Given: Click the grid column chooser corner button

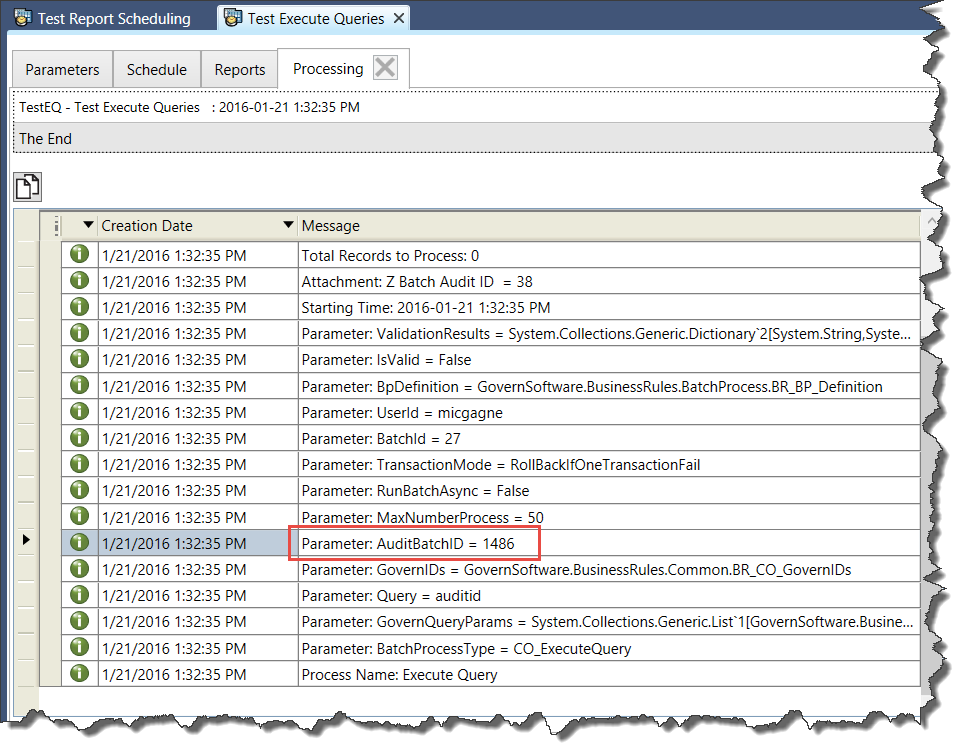Looking at the screenshot, I should tap(55, 226).
